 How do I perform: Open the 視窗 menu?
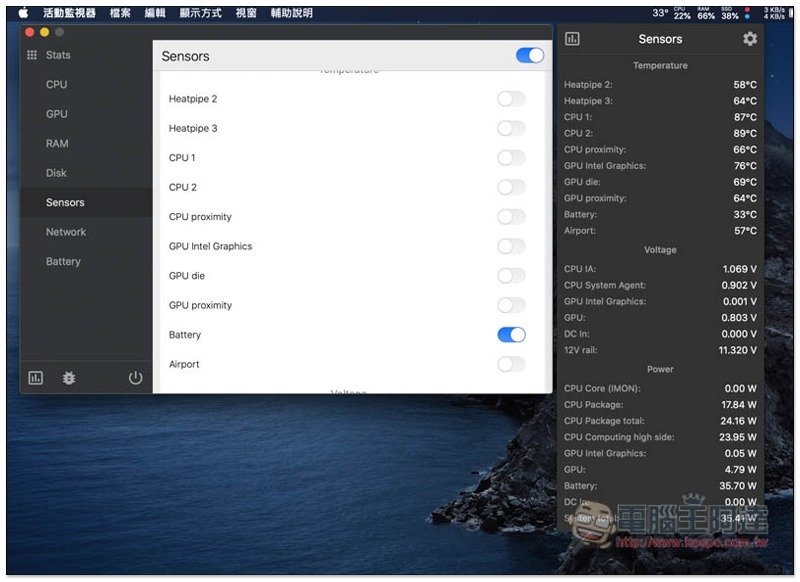pos(246,13)
